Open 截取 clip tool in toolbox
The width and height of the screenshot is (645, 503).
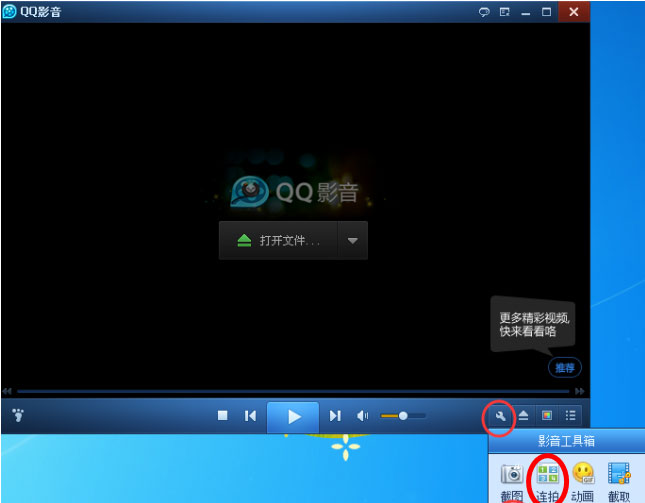pos(619,478)
